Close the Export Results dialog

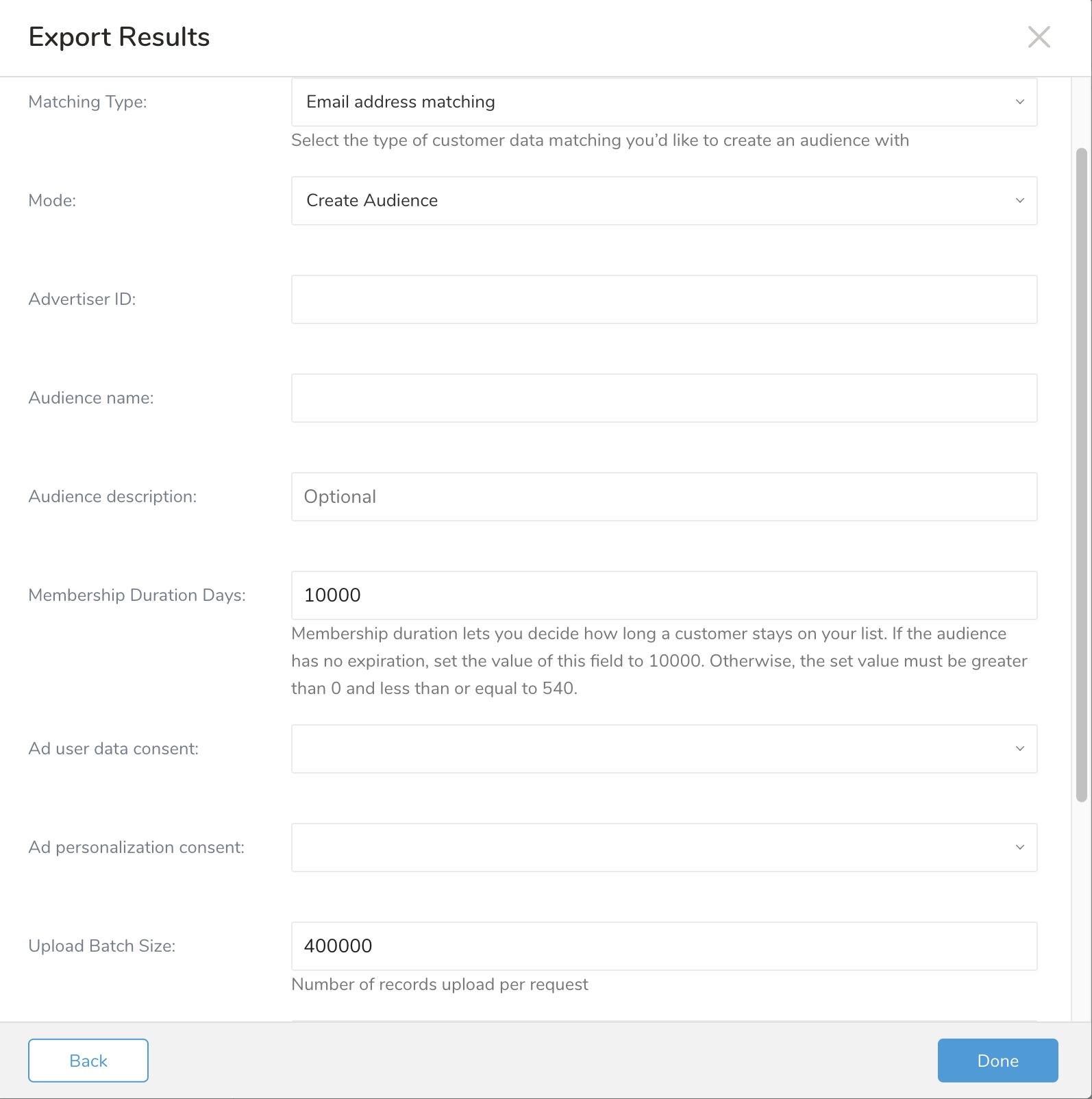1039,37
